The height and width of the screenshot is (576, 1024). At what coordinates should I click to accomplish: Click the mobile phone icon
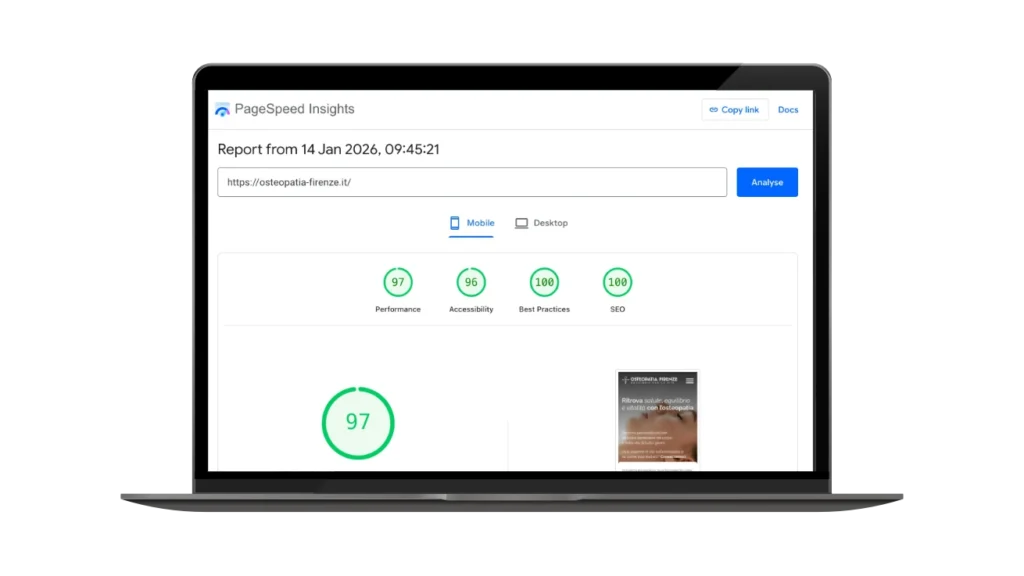pyautogui.click(x=455, y=223)
